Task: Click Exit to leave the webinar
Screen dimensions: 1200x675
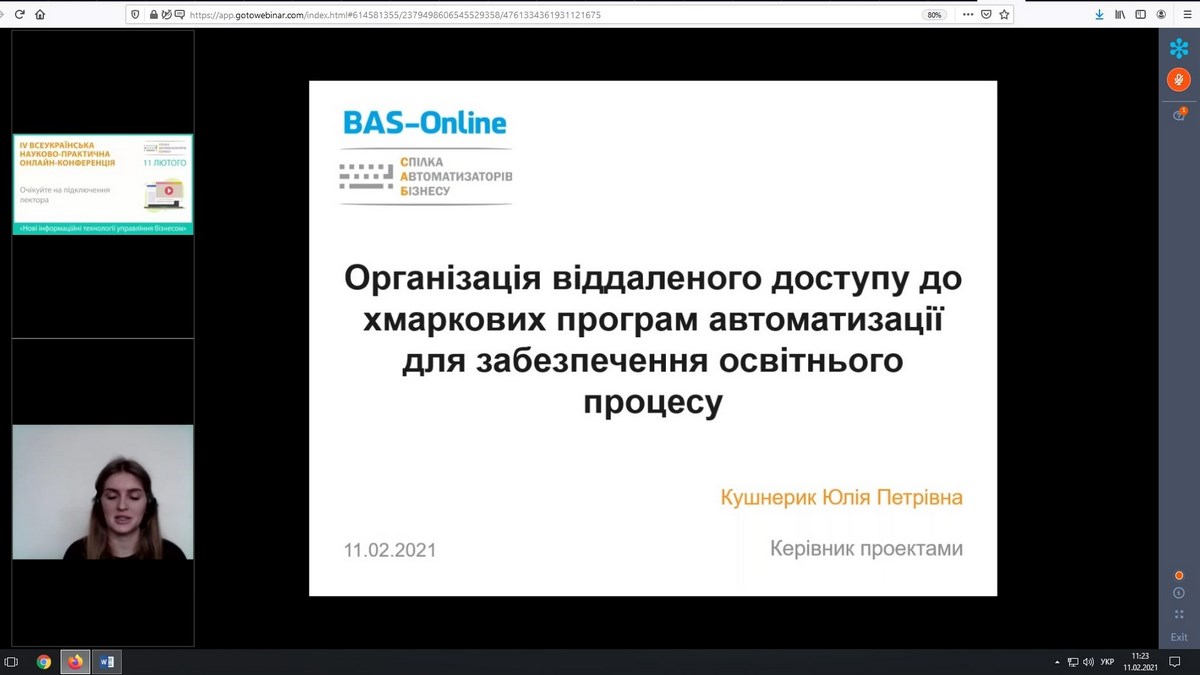Action: coord(1179,637)
